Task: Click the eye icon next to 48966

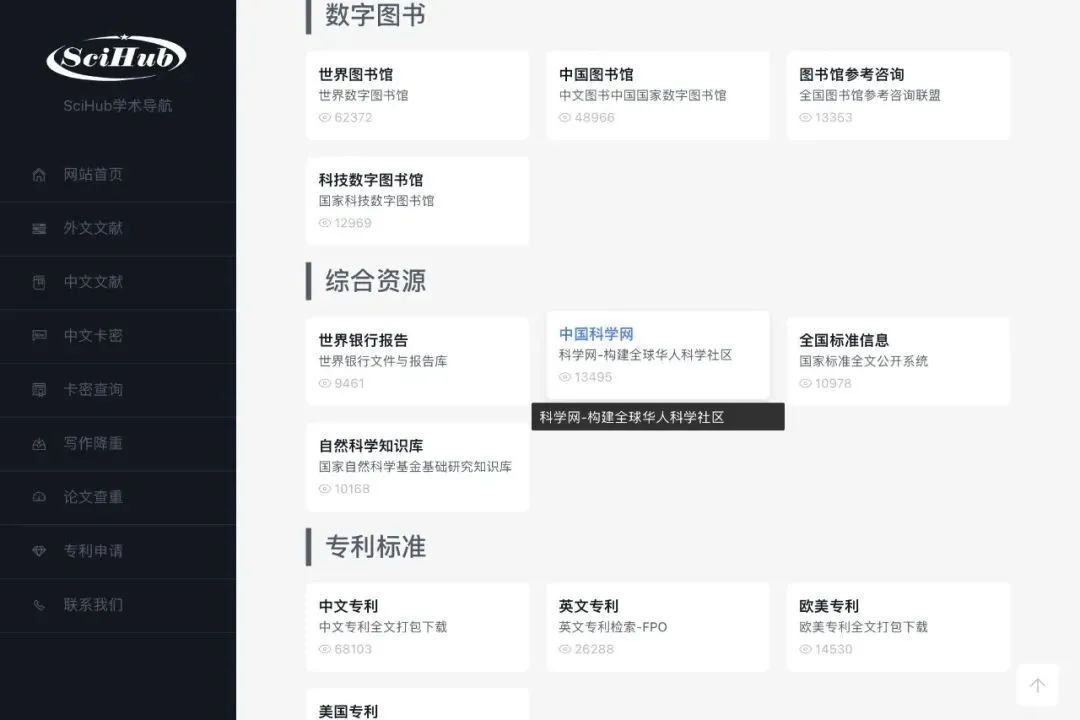Action: point(565,118)
